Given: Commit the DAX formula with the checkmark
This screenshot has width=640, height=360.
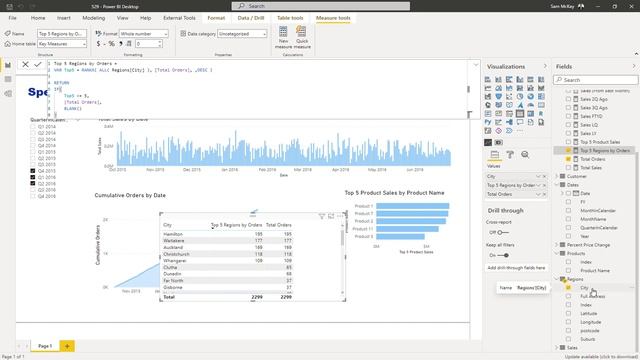Looking at the screenshot, I should (38, 64).
